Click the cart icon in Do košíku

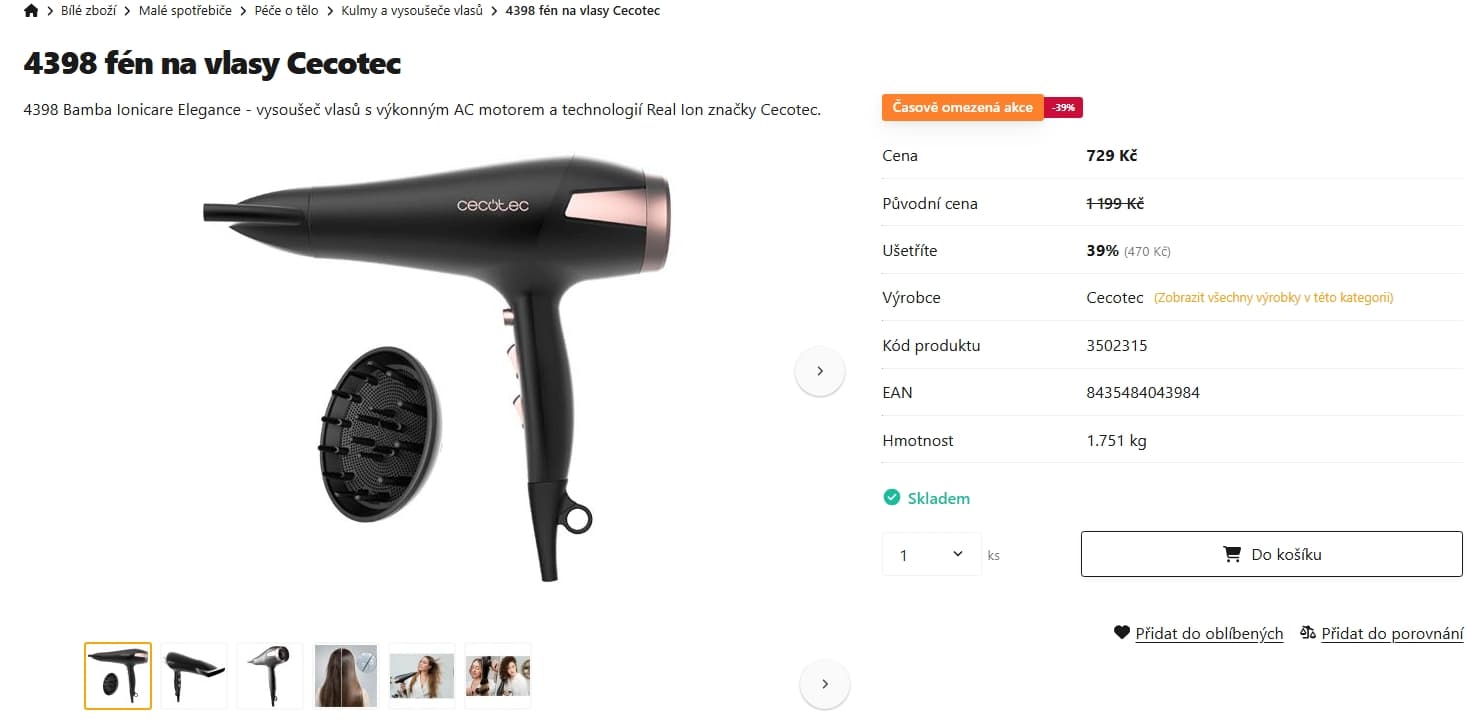pyautogui.click(x=1232, y=554)
